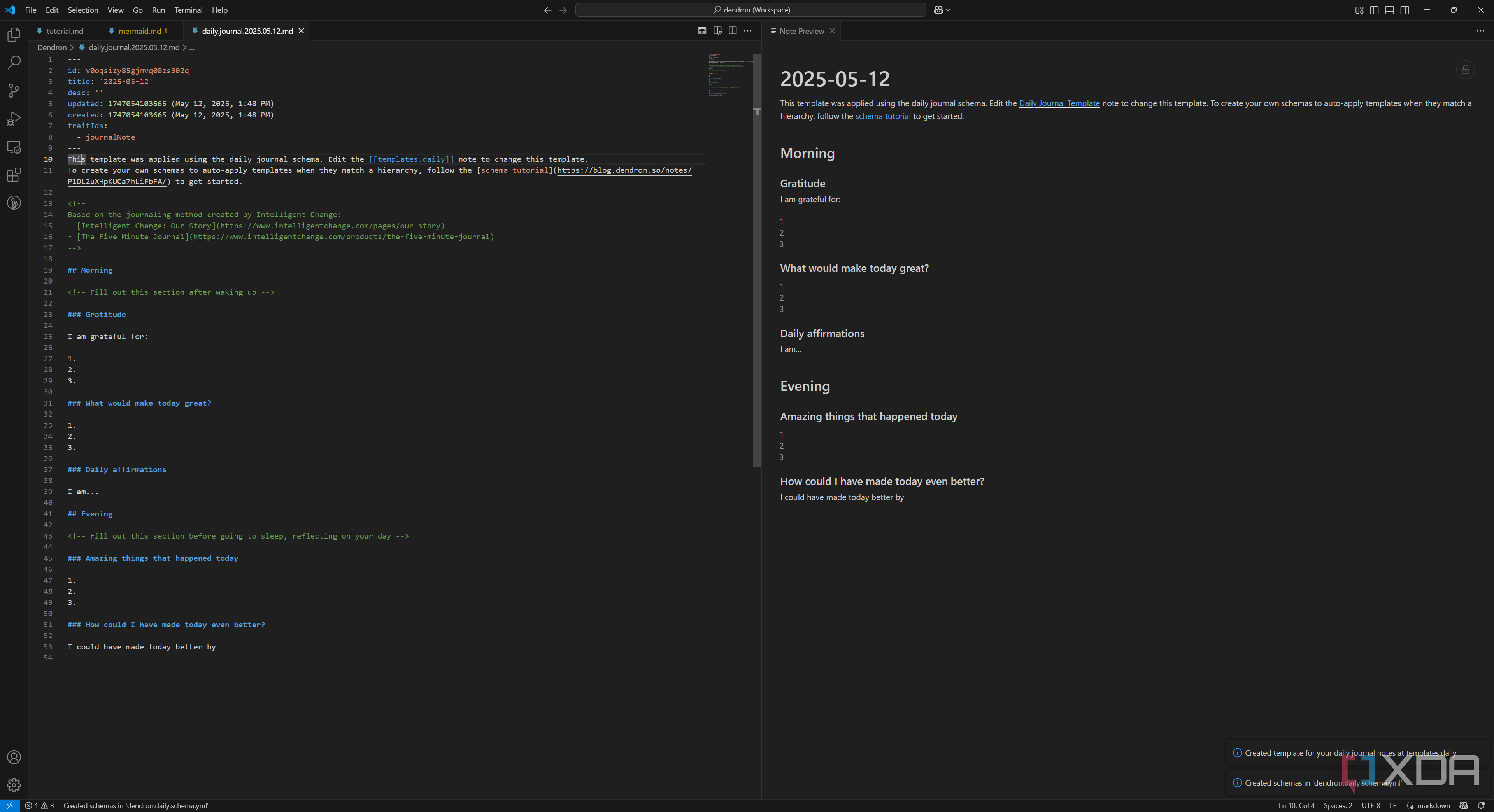
Task: Open the notifications bell in status bar
Action: coord(1481,806)
